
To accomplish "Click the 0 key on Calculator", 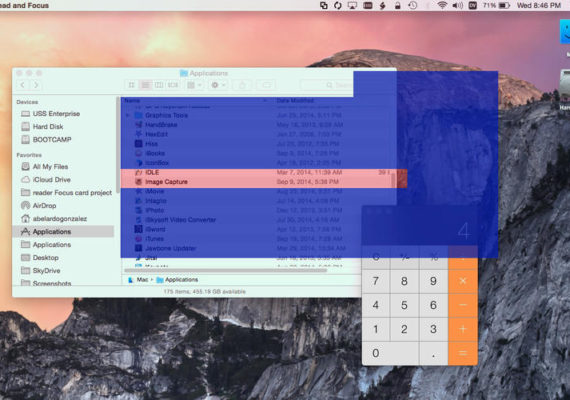I will click(x=390, y=353).
